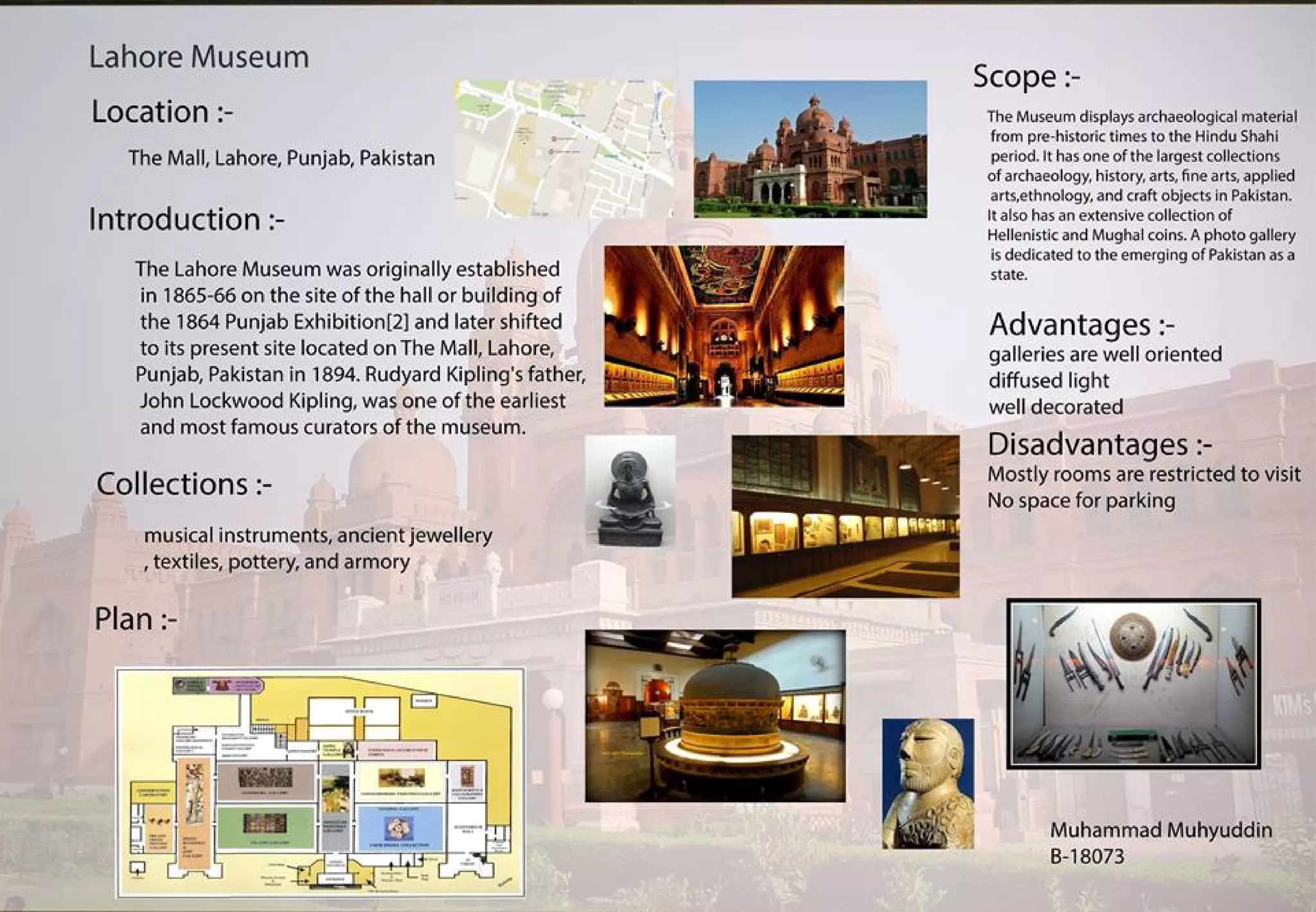Click the Priest-King bust sculpture image
This screenshot has width=1316, height=912.
[x=928, y=783]
